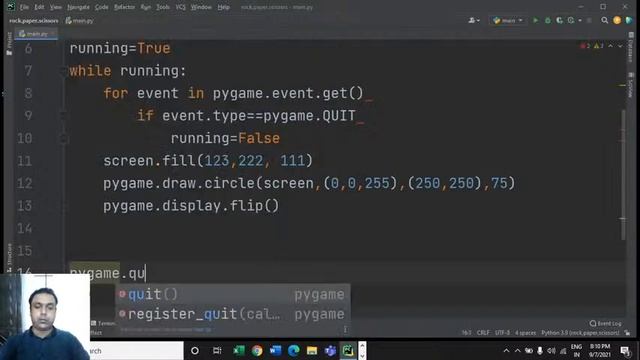Select the main.py editor tab
This screenshot has height=360, width=640.
coord(36,34)
